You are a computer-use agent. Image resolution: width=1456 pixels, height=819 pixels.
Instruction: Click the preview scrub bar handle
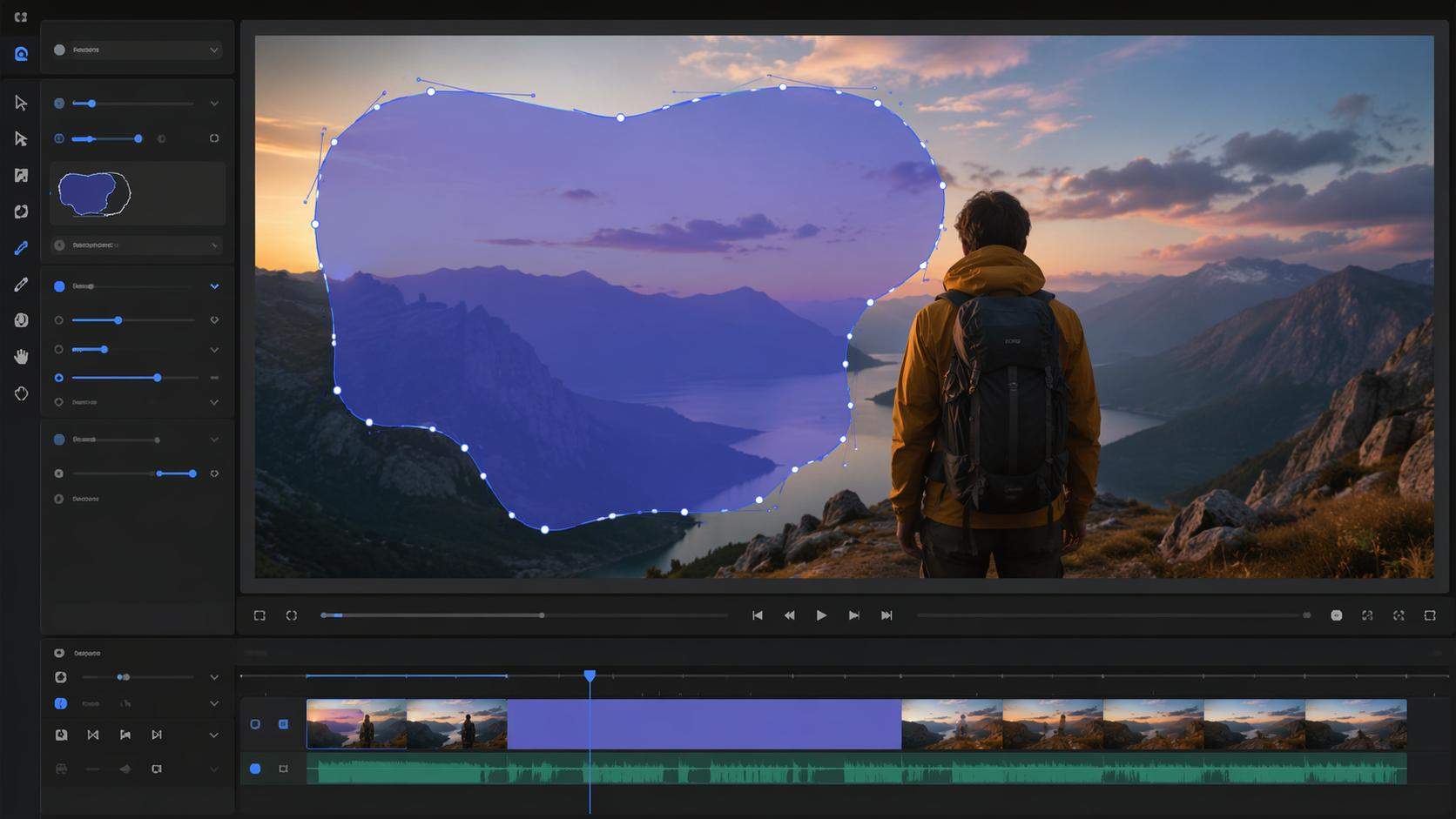(x=542, y=615)
